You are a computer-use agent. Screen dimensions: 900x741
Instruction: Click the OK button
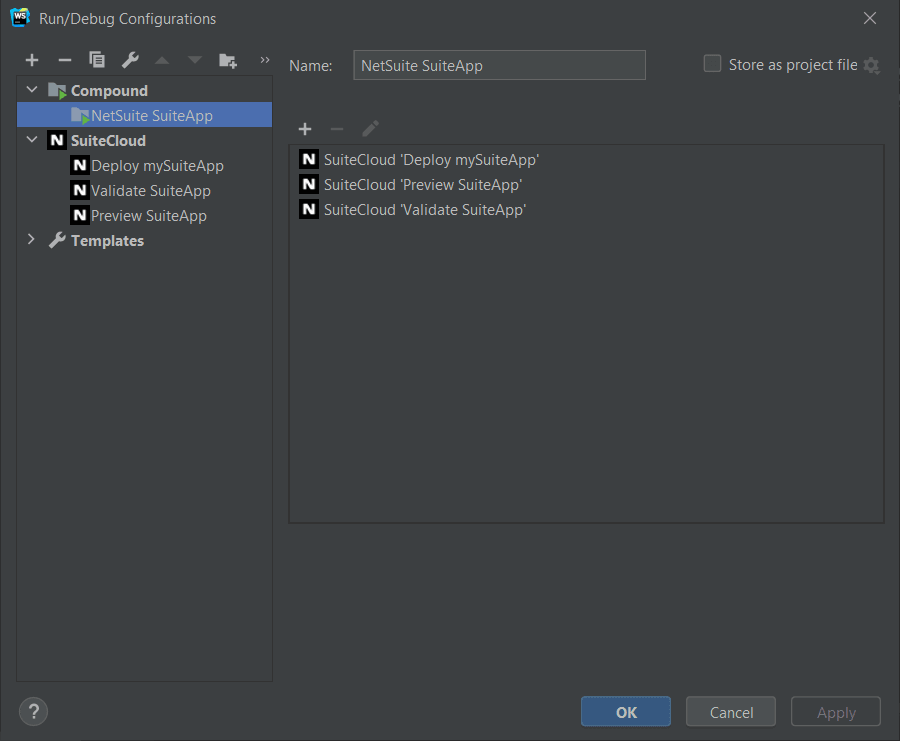pyautogui.click(x=626, y=712)
